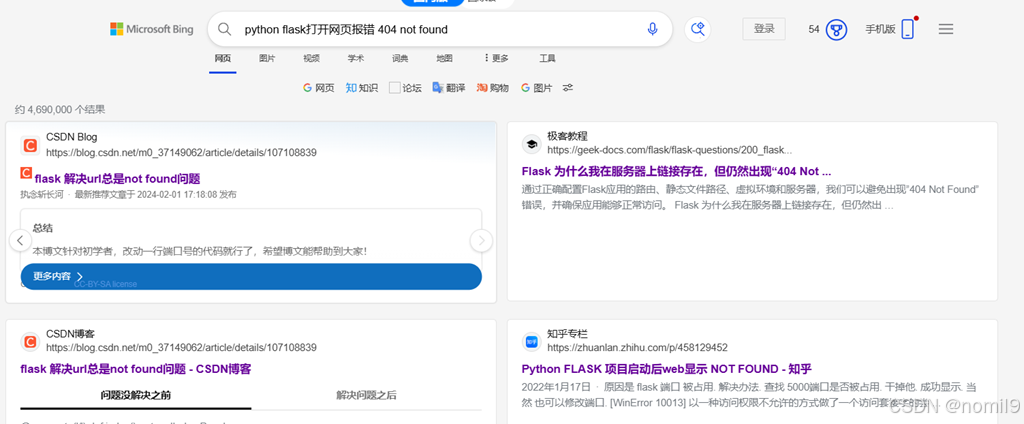Select the 视频 search tab
The height and width of the screenshot is (424, 1024).
pos(312,58)
